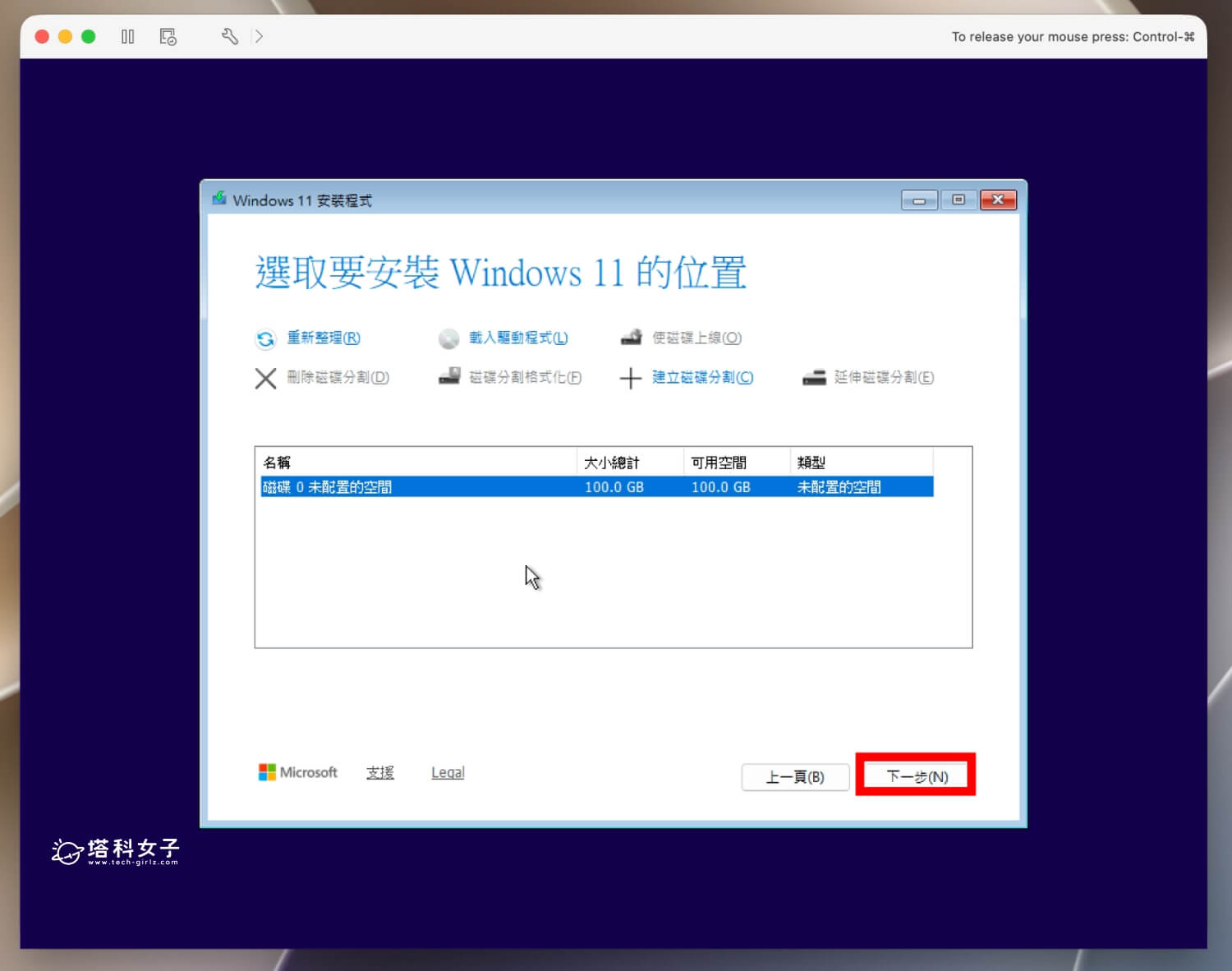Click 未配置的空間 type cell
Screen dimensions: 1232x971
pos(839,487)
